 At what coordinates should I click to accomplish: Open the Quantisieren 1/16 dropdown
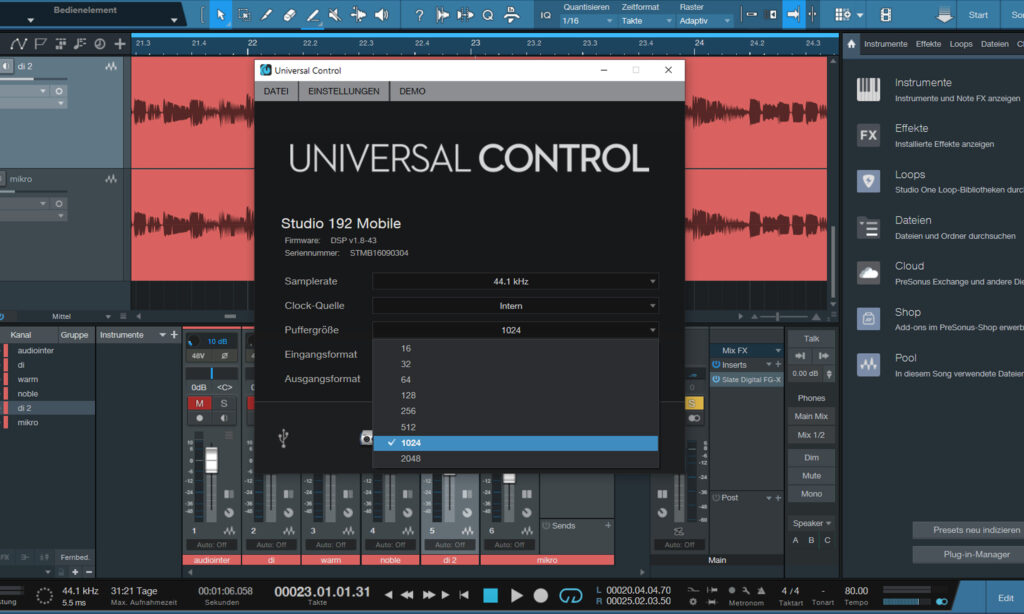pyautogui.click(x=587, y=21)
